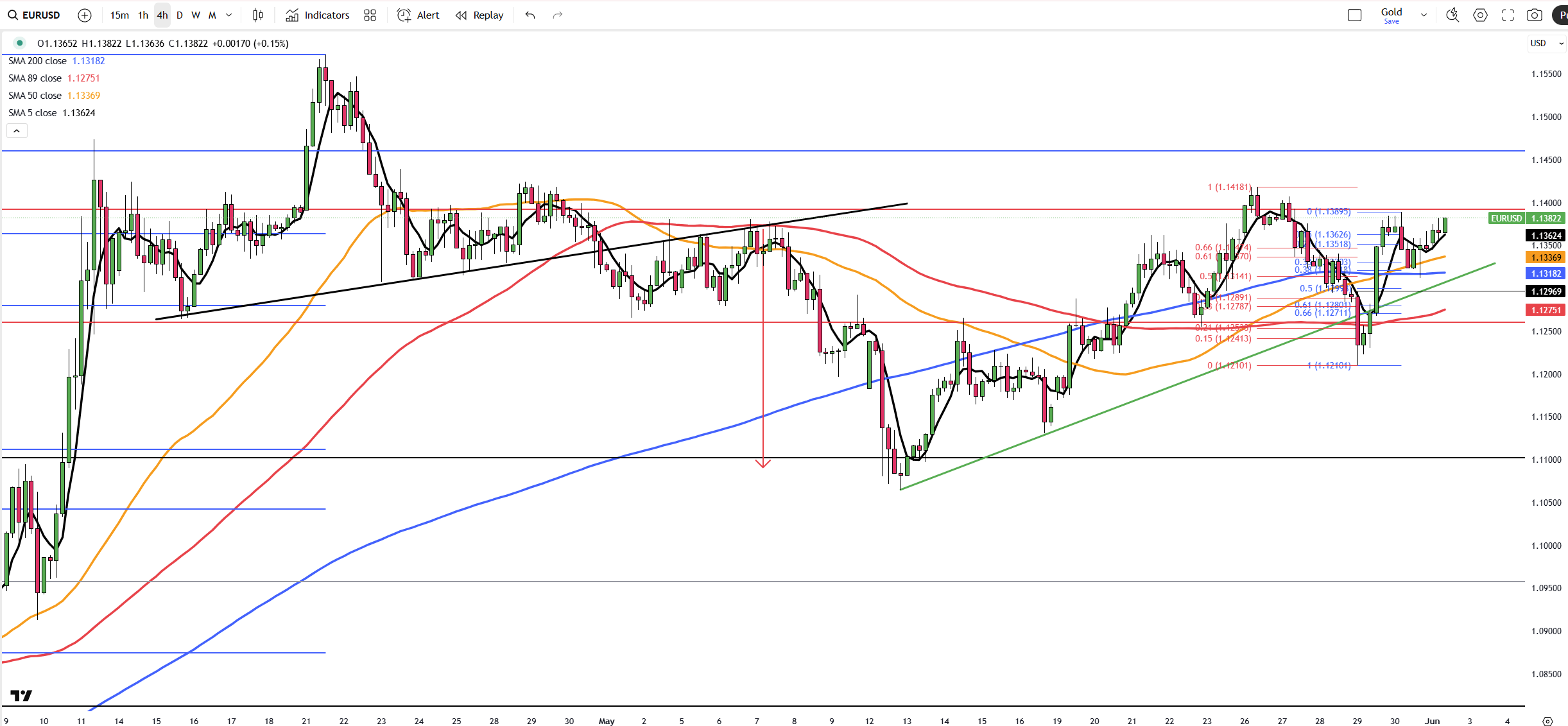The height and width of the screenshot is (726, 1568).
Task: Undo the last chart action
Action: coord(530,15)
